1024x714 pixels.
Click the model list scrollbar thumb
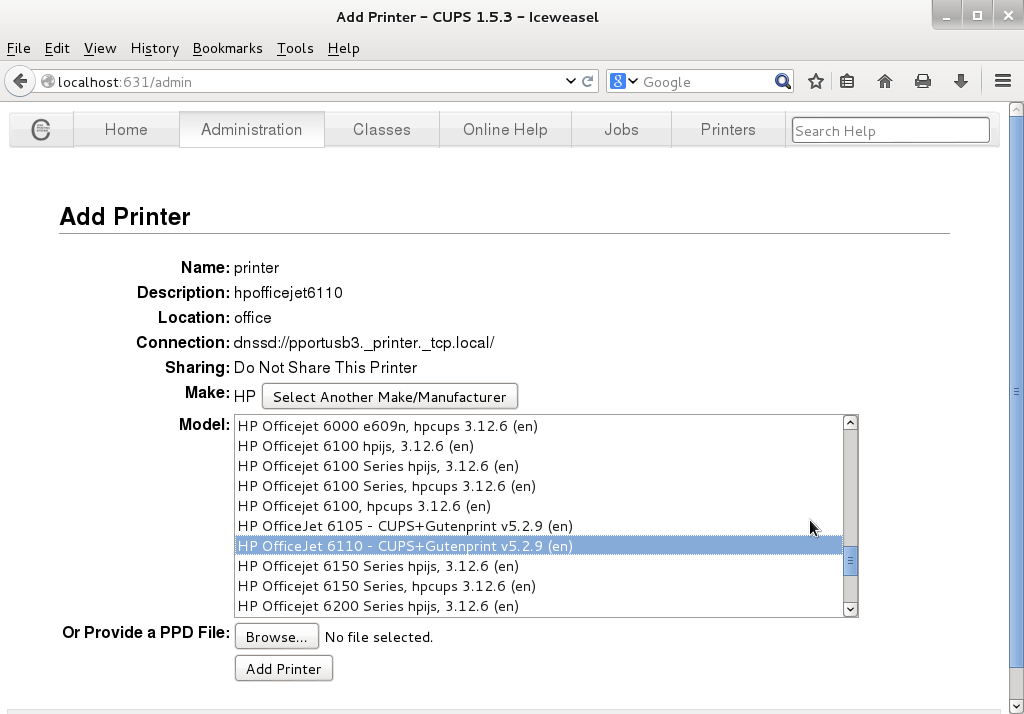coord(850,560)
